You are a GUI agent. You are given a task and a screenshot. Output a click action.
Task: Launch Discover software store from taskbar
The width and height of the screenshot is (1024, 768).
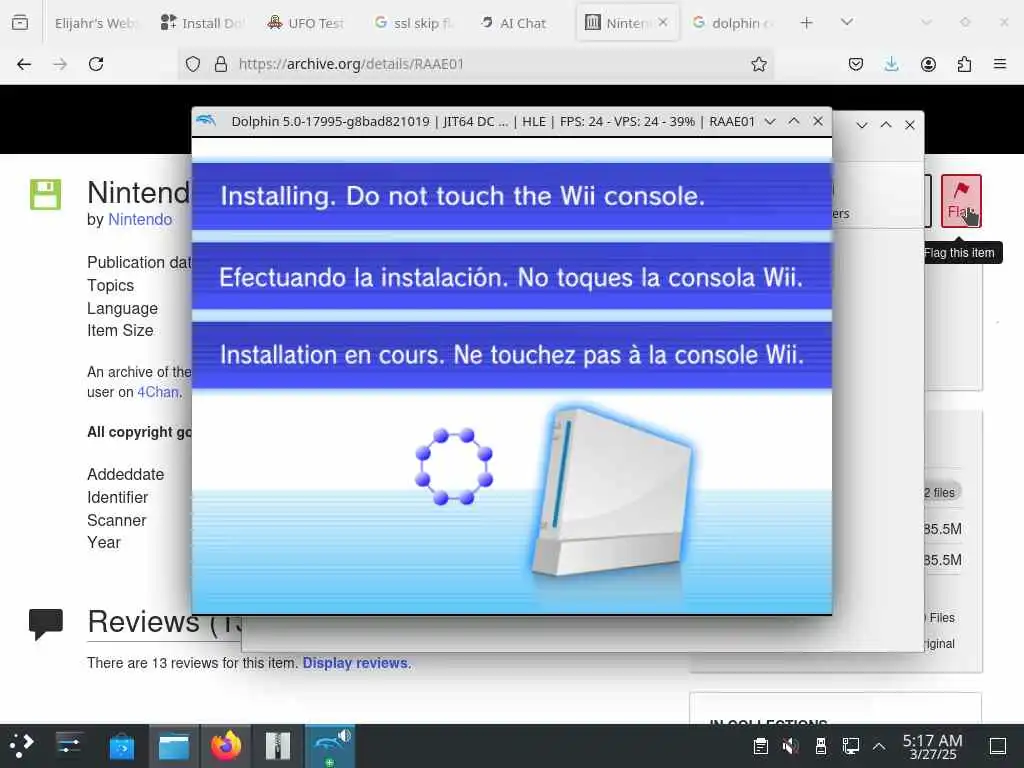click(x=121, y=746)
